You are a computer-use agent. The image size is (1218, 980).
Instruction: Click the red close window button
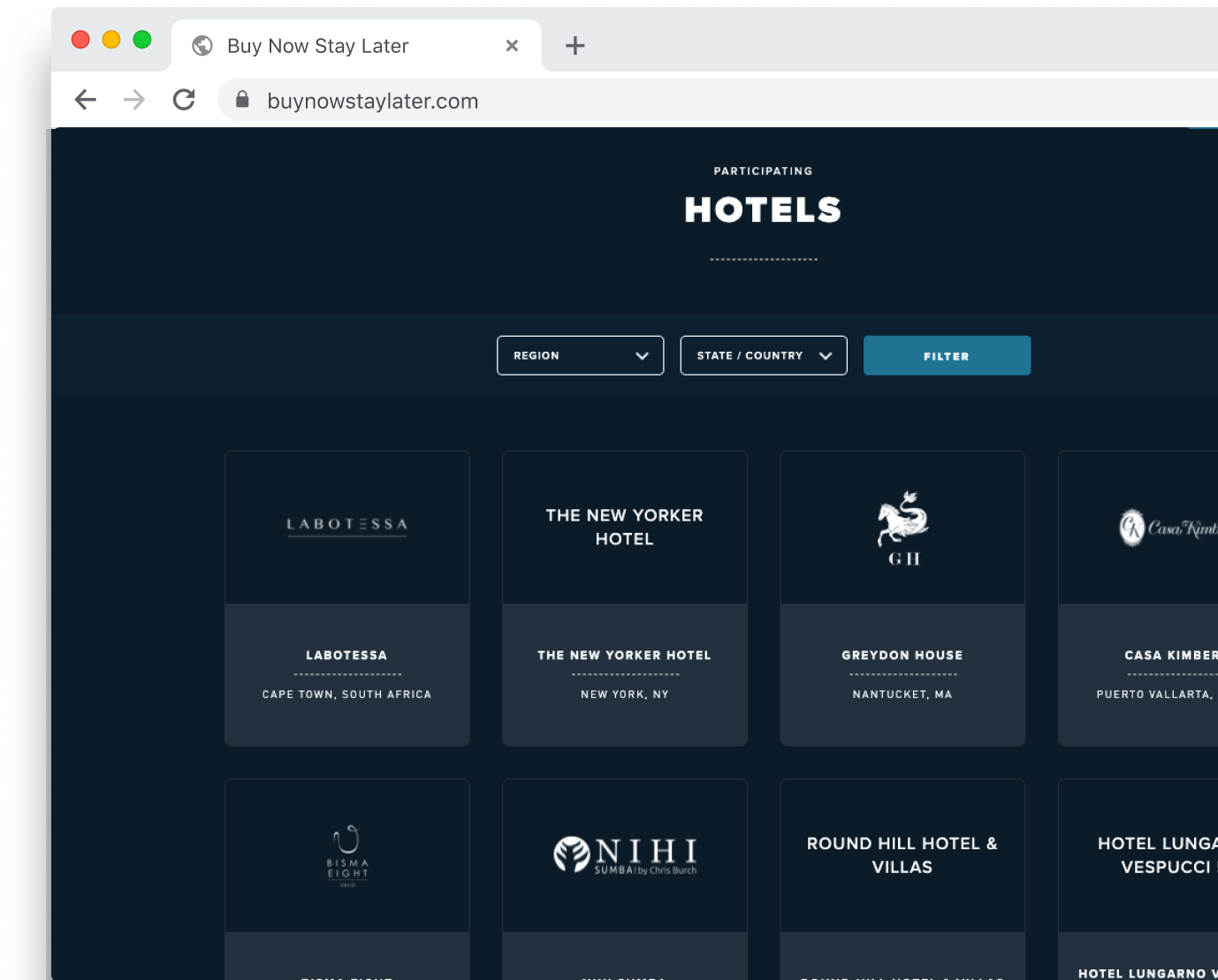[x=80, y=40]
